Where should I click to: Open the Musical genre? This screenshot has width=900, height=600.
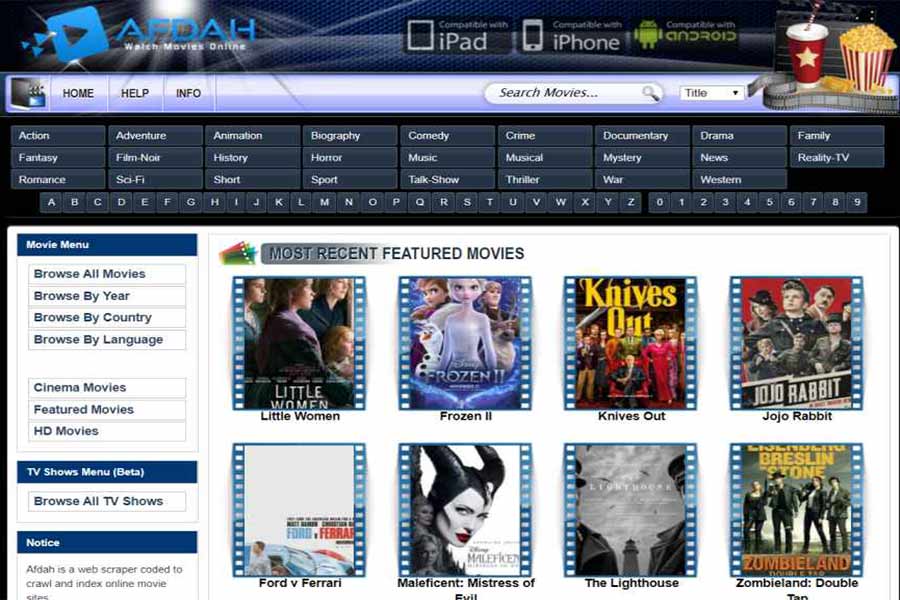(x=545, y=158)
